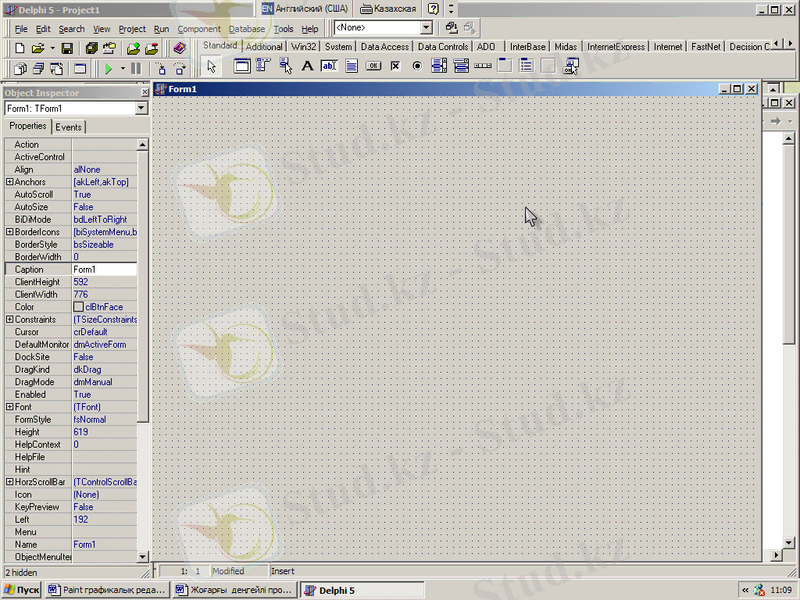Open the Form1: TForm1 object dropdown
This screenshot has width=800, height=600.
141,108
